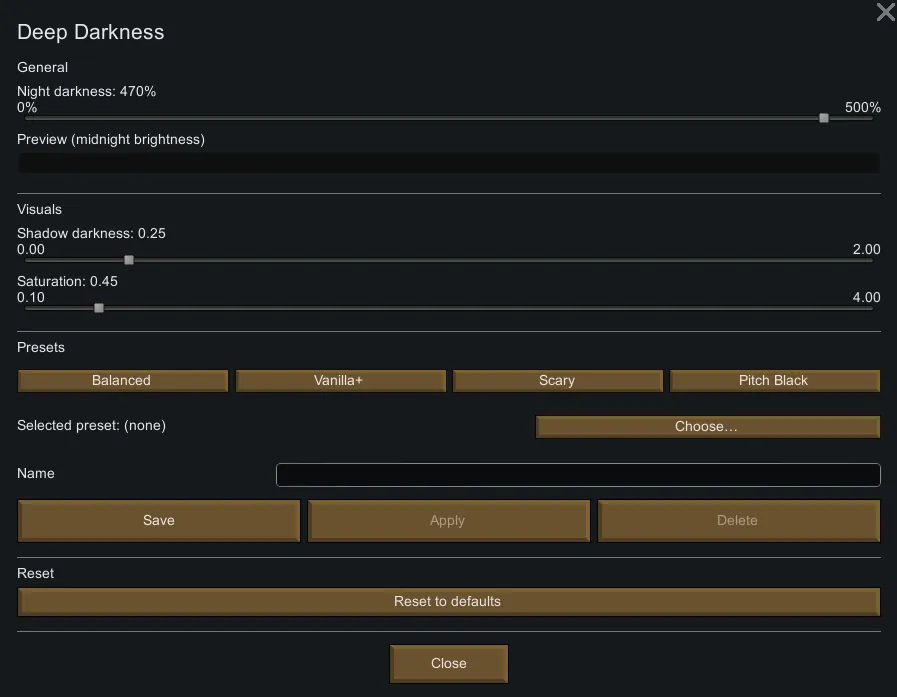Apply the Balanced preset
Viewport: 897px width, 697px height.
point(122,381)
